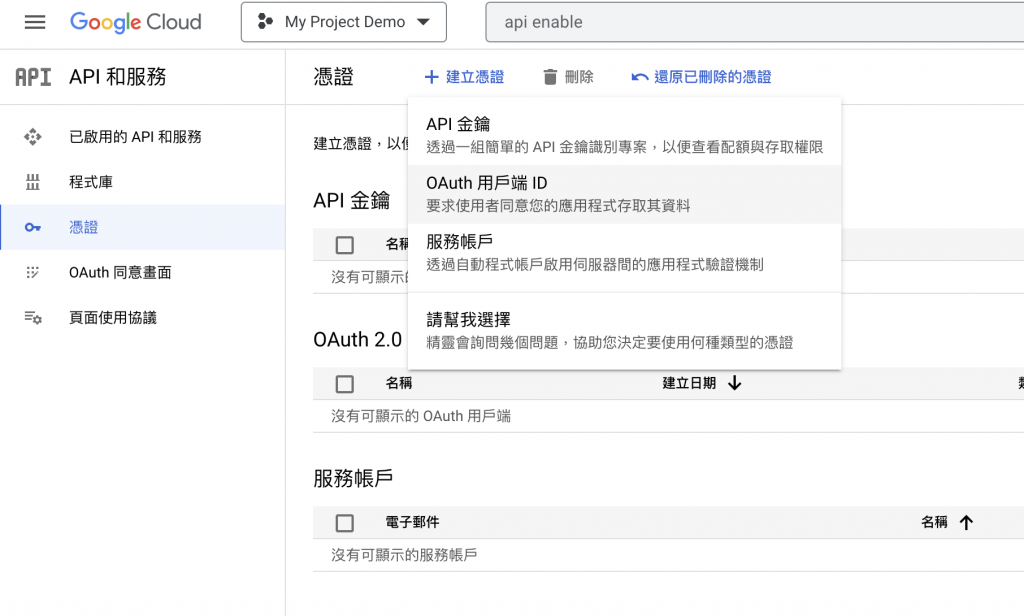Click the trash icon for 刪除
Image resolution: width=1024 pixels, height=616 pixels.
pyautogui.click(x=550, y=77)
